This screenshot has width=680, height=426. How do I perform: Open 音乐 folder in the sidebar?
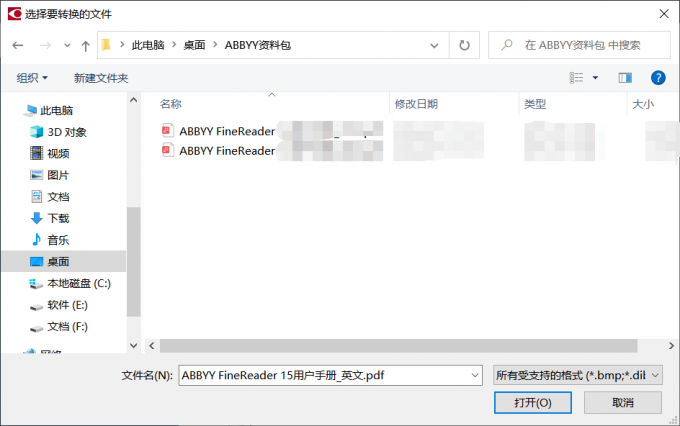[x=58, y=240]
